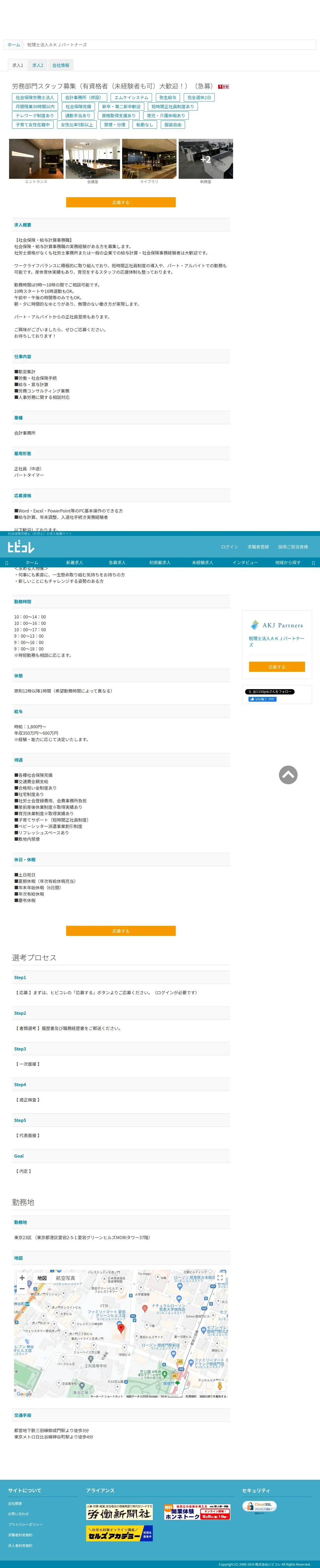Select the 社会保険完備 tag
This screenshot has width=320, height=1568.
click(x=78, y=107)
